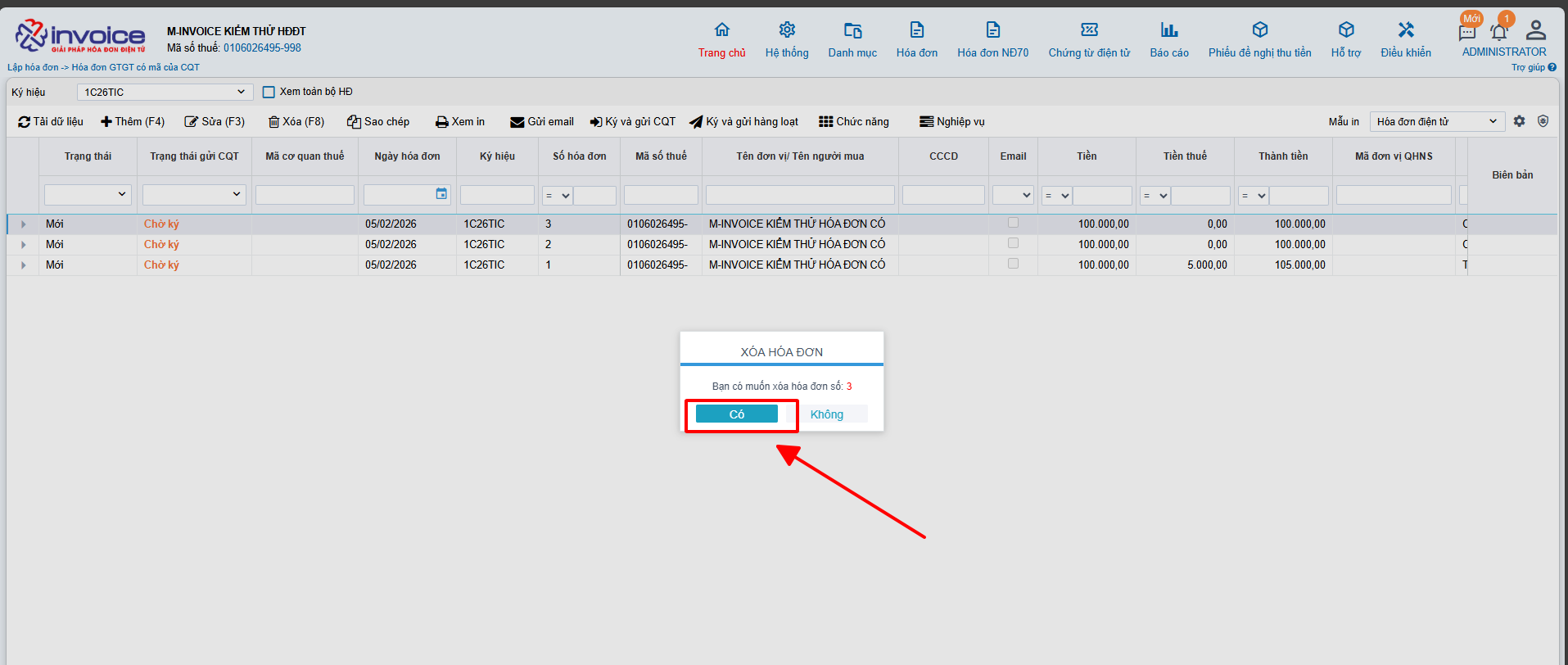Confirm deletion with Có button
This screenshot has height=665, width=1568.
tap(736, 414)
